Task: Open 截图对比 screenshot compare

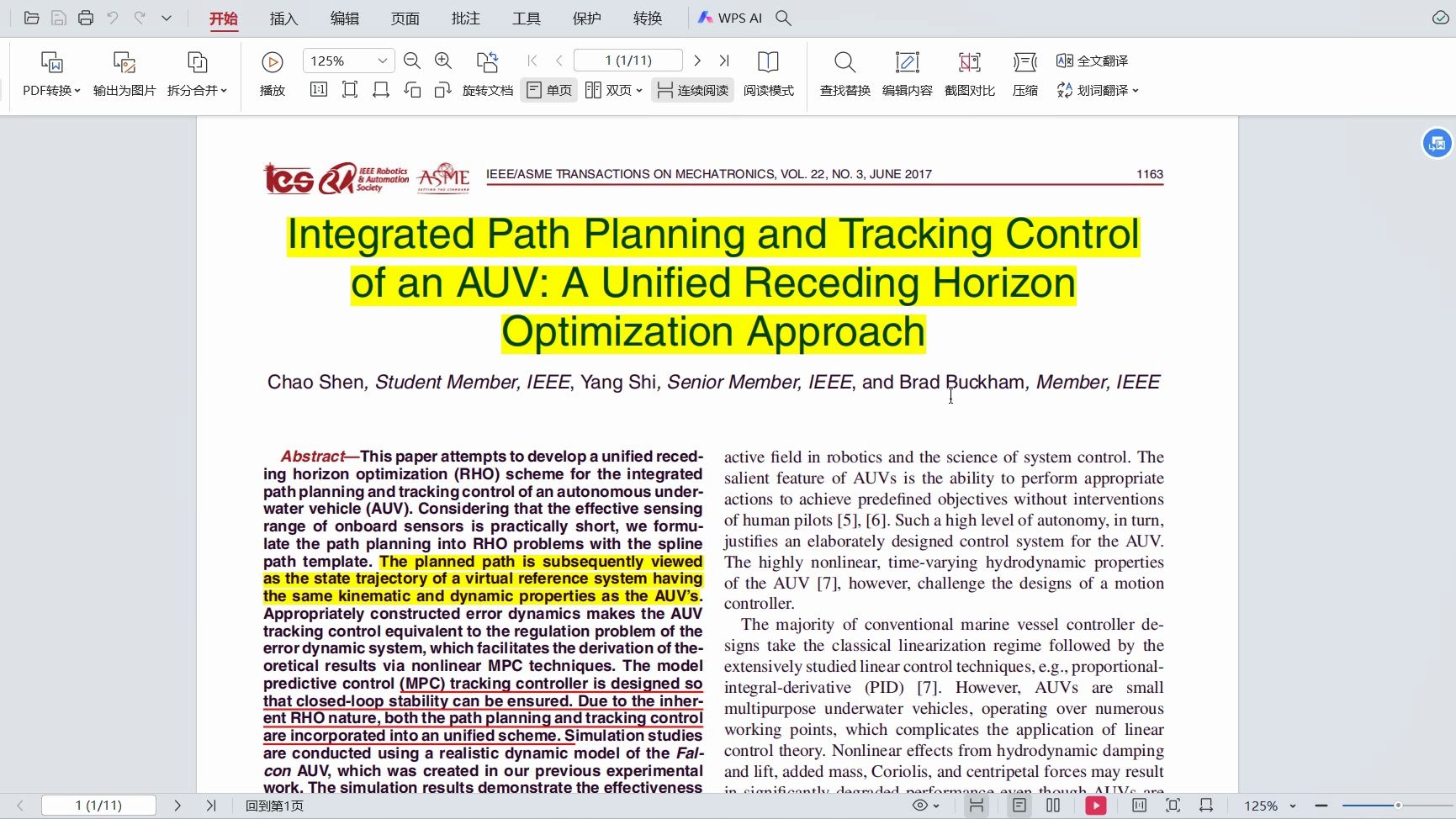Action: 969,74
